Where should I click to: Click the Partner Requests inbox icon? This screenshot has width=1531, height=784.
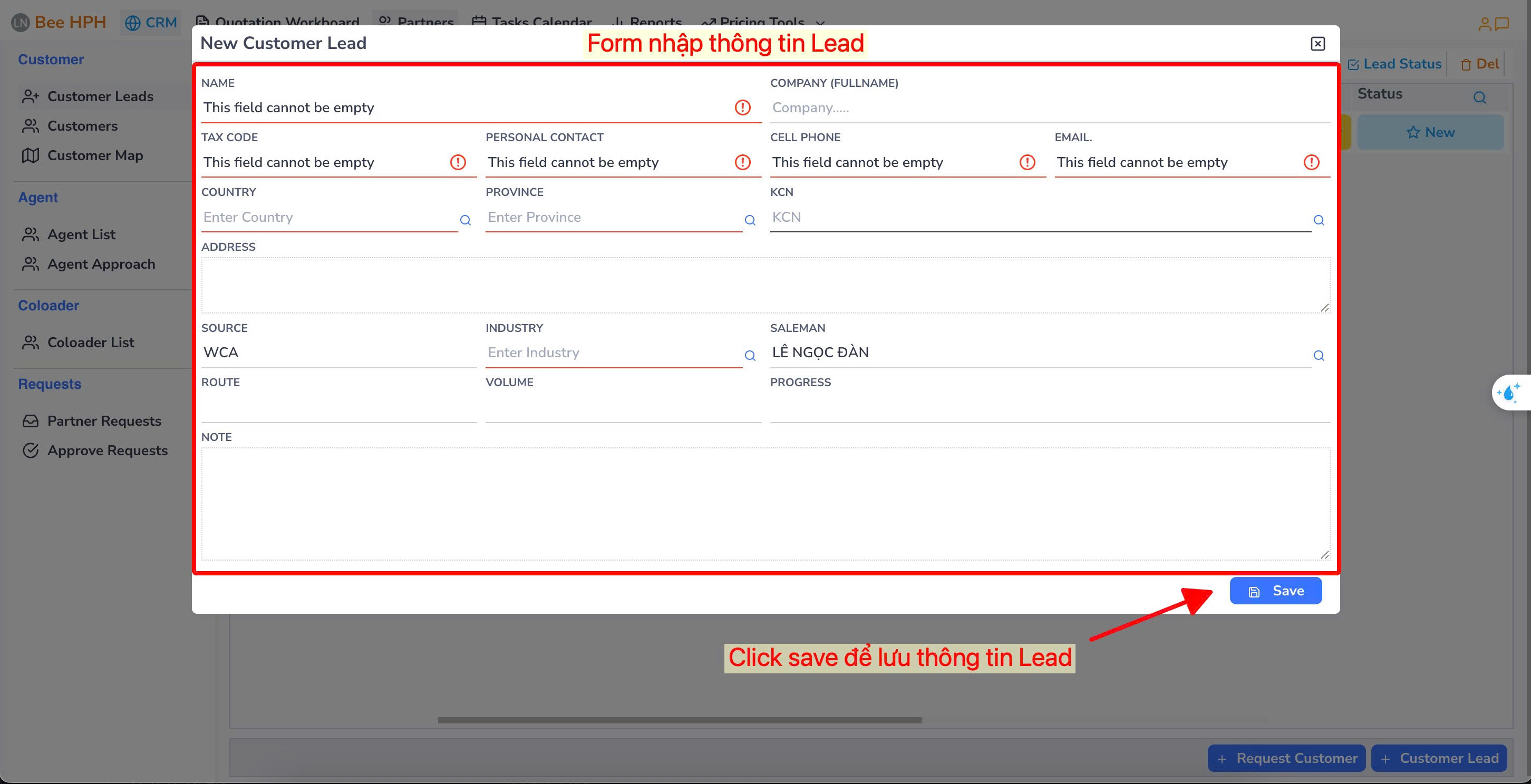[31, 420]
